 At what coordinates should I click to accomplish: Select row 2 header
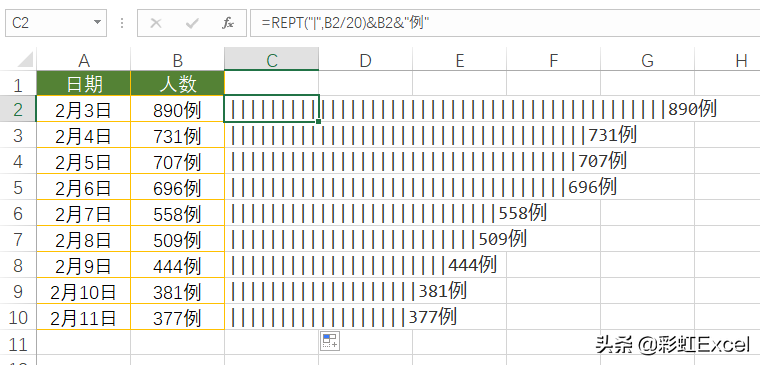tap(18, 110)
